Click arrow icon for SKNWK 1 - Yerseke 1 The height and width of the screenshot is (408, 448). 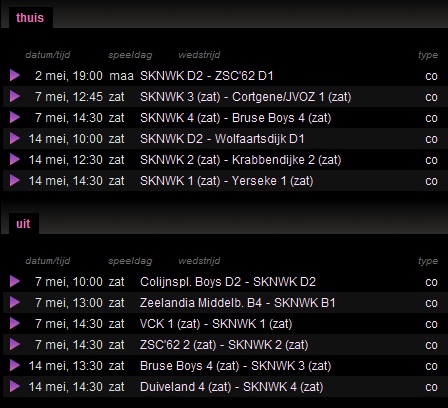click(15, 180)
